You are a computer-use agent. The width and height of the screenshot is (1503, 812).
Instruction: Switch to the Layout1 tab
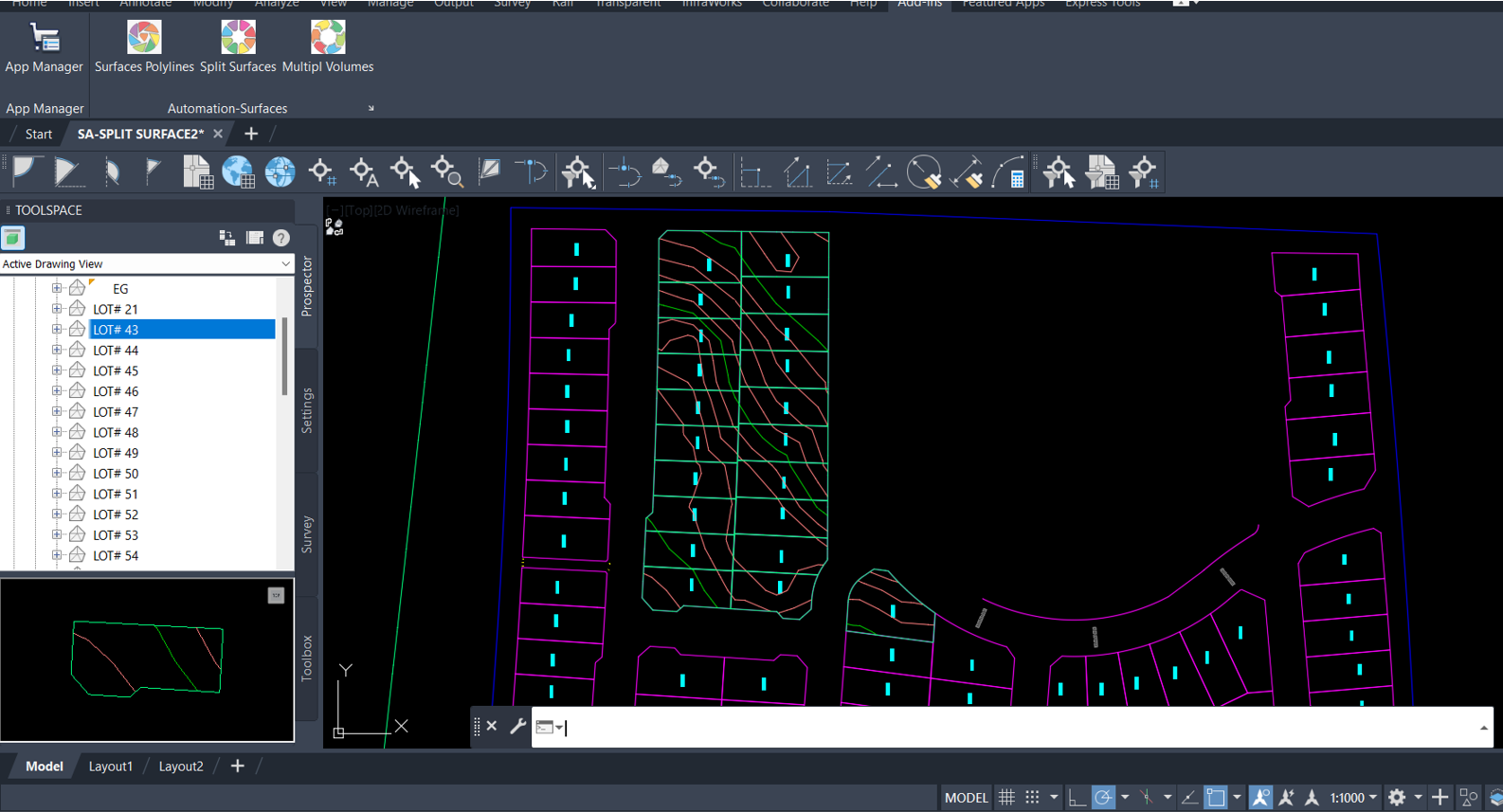pyautogui.click(x=111, y=767)
